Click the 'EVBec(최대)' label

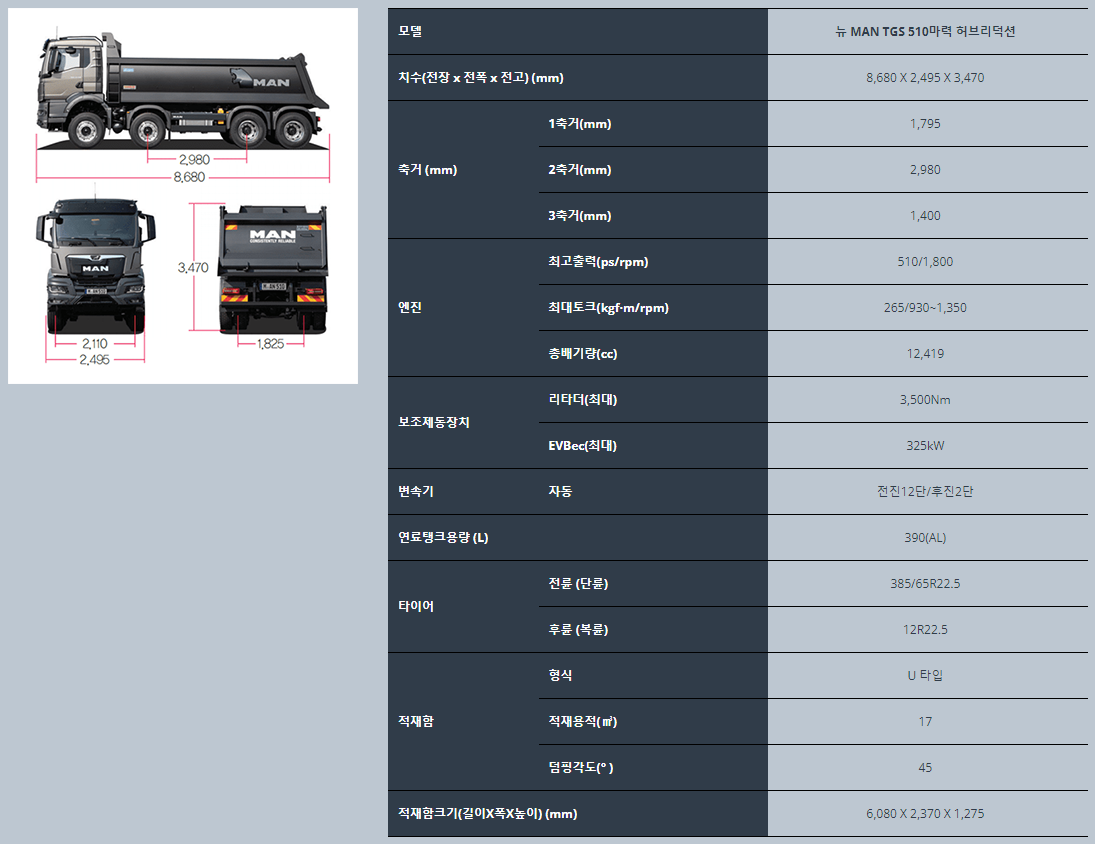pyautogui.click(x=582, y=445)
